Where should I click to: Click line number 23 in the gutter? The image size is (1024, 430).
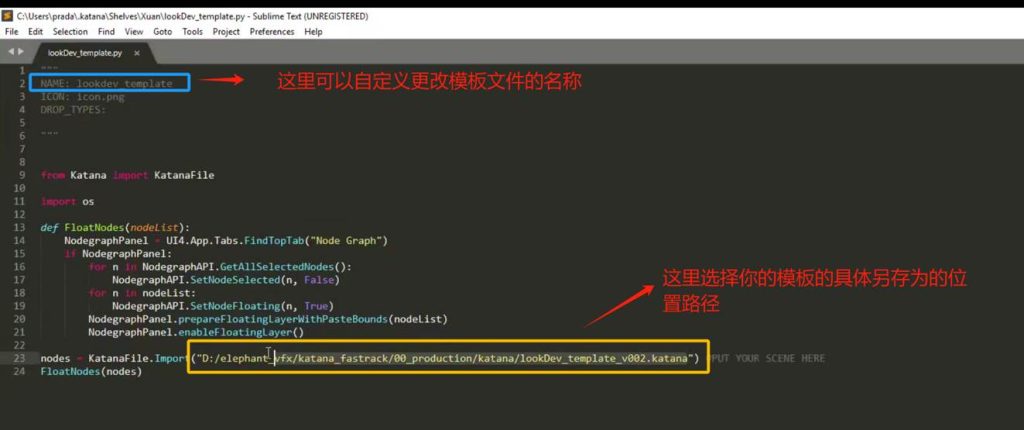tap(19, 358)
